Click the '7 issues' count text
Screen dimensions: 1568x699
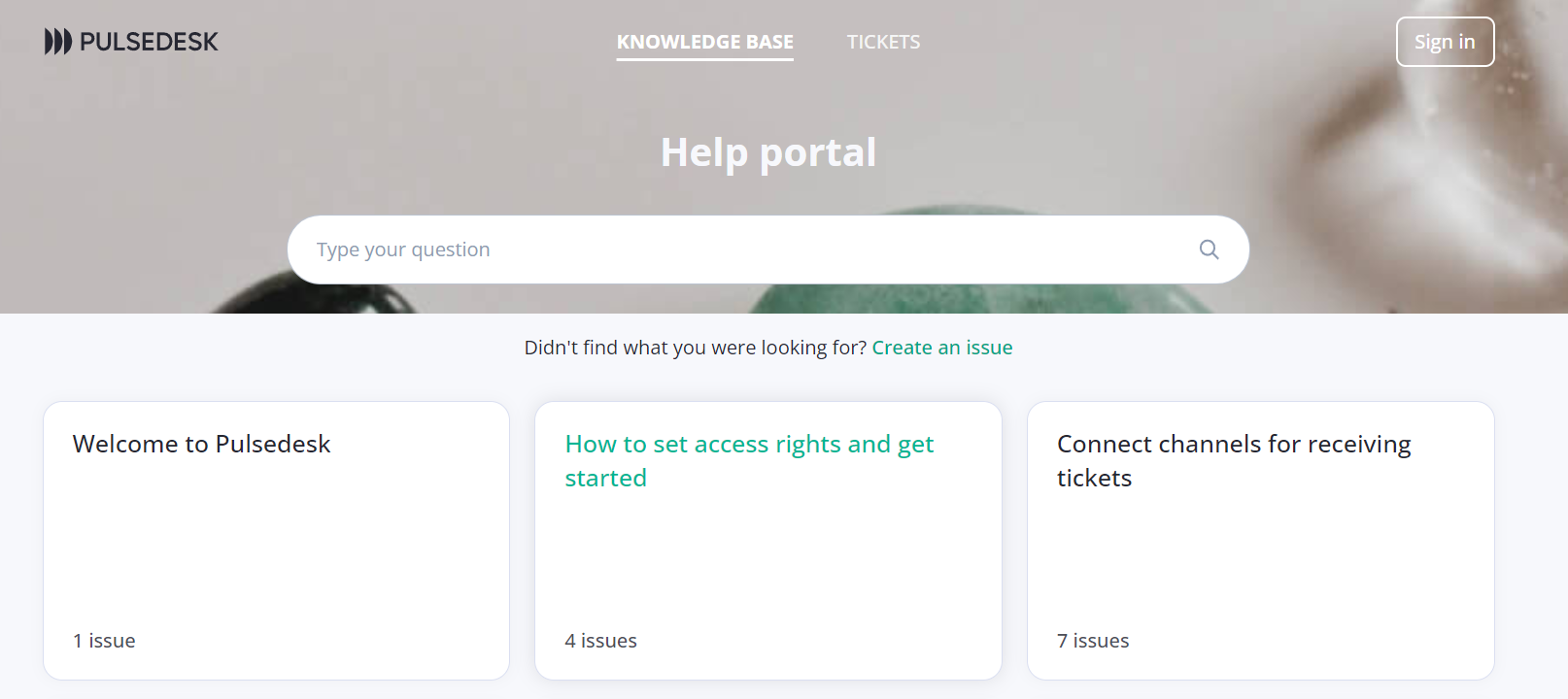(x=1093, y=641)
